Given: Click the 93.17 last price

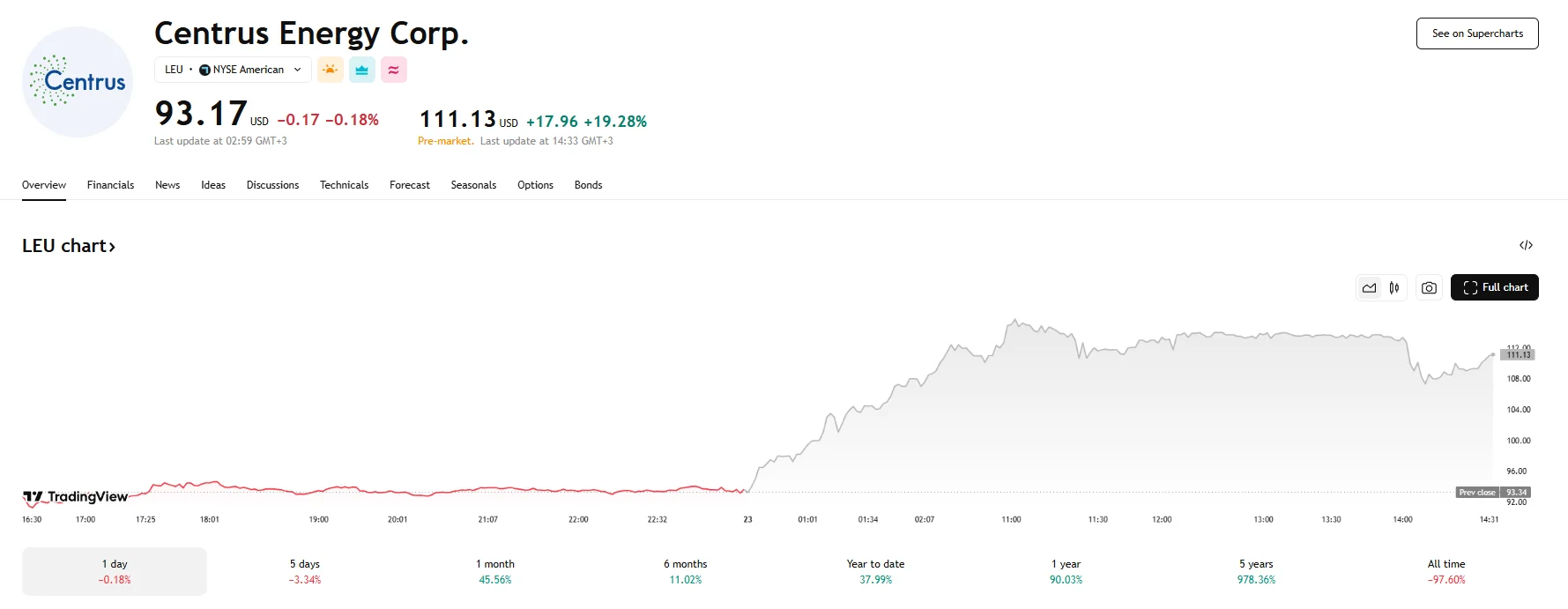Looking at the screenshot, I should click(x=201, y=114).
